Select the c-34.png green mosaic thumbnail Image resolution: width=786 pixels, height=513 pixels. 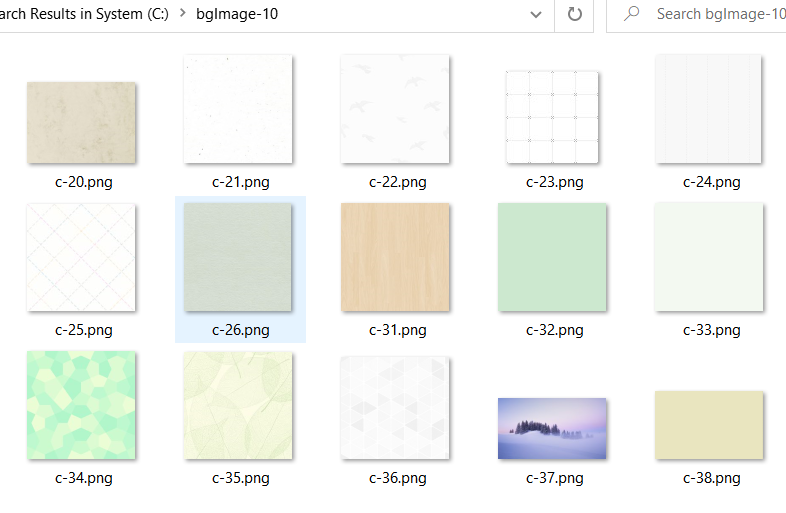(x=81, y=405)
